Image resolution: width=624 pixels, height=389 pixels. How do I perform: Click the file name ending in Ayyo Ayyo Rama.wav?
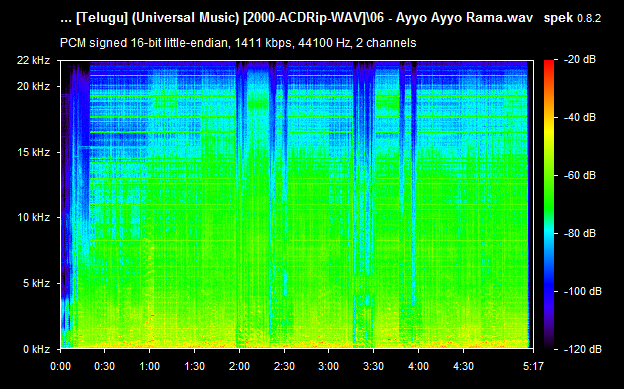296,18
